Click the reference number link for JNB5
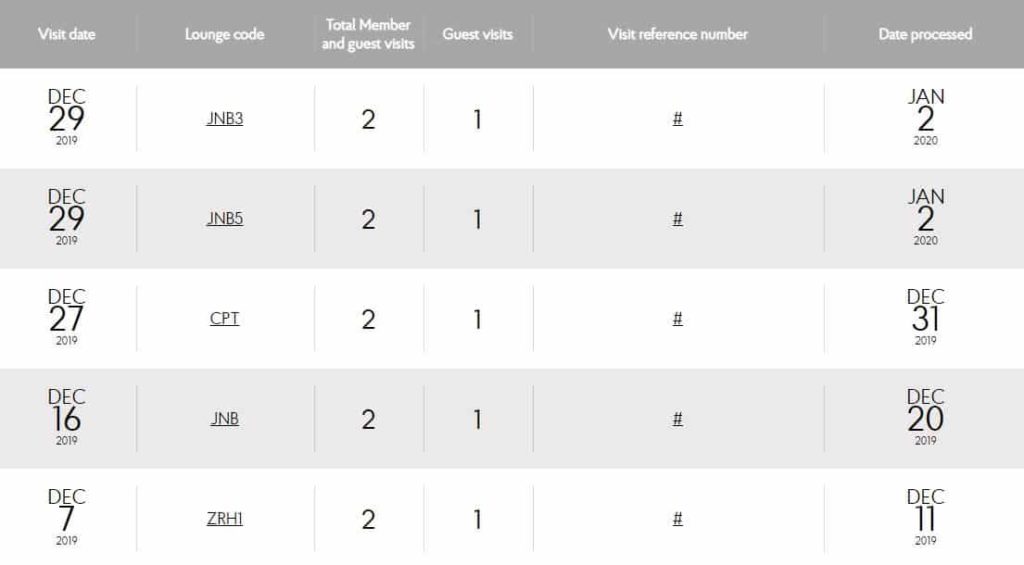Viewport: 1024px width, 565px height. tap(677, 219)
